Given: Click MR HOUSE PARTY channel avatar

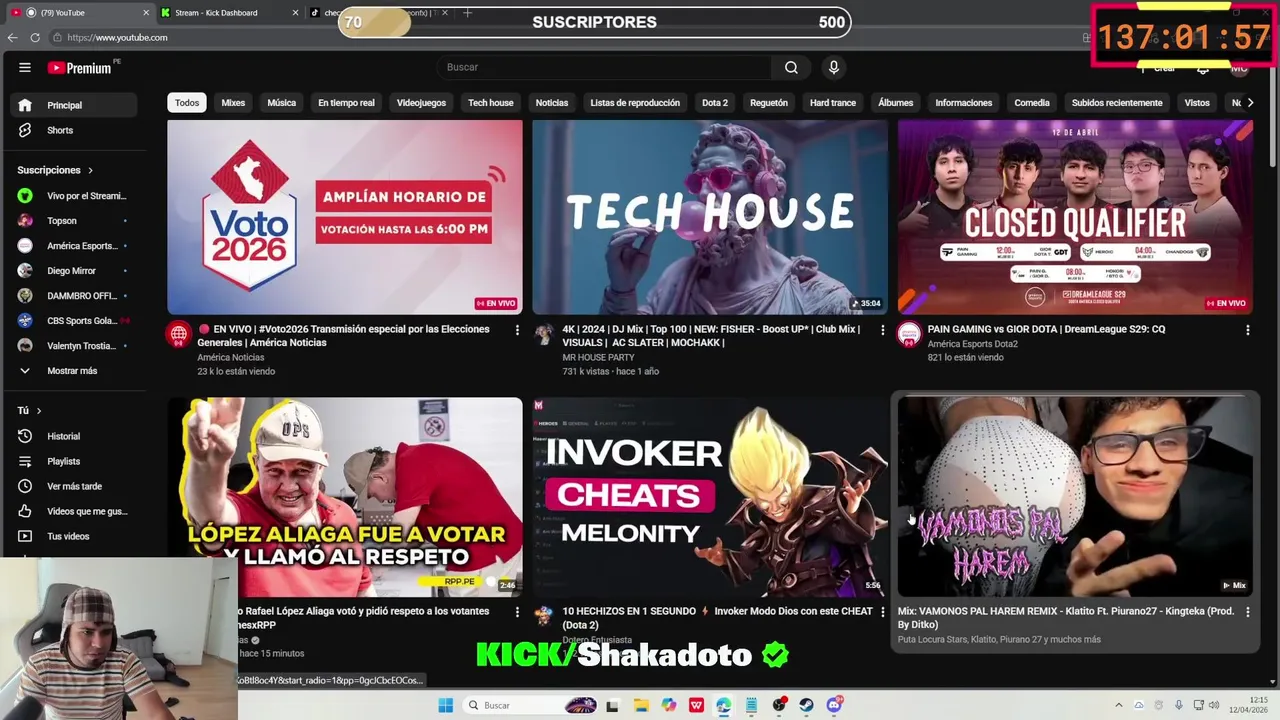Looking at the screenshot, I should [544, 334].
